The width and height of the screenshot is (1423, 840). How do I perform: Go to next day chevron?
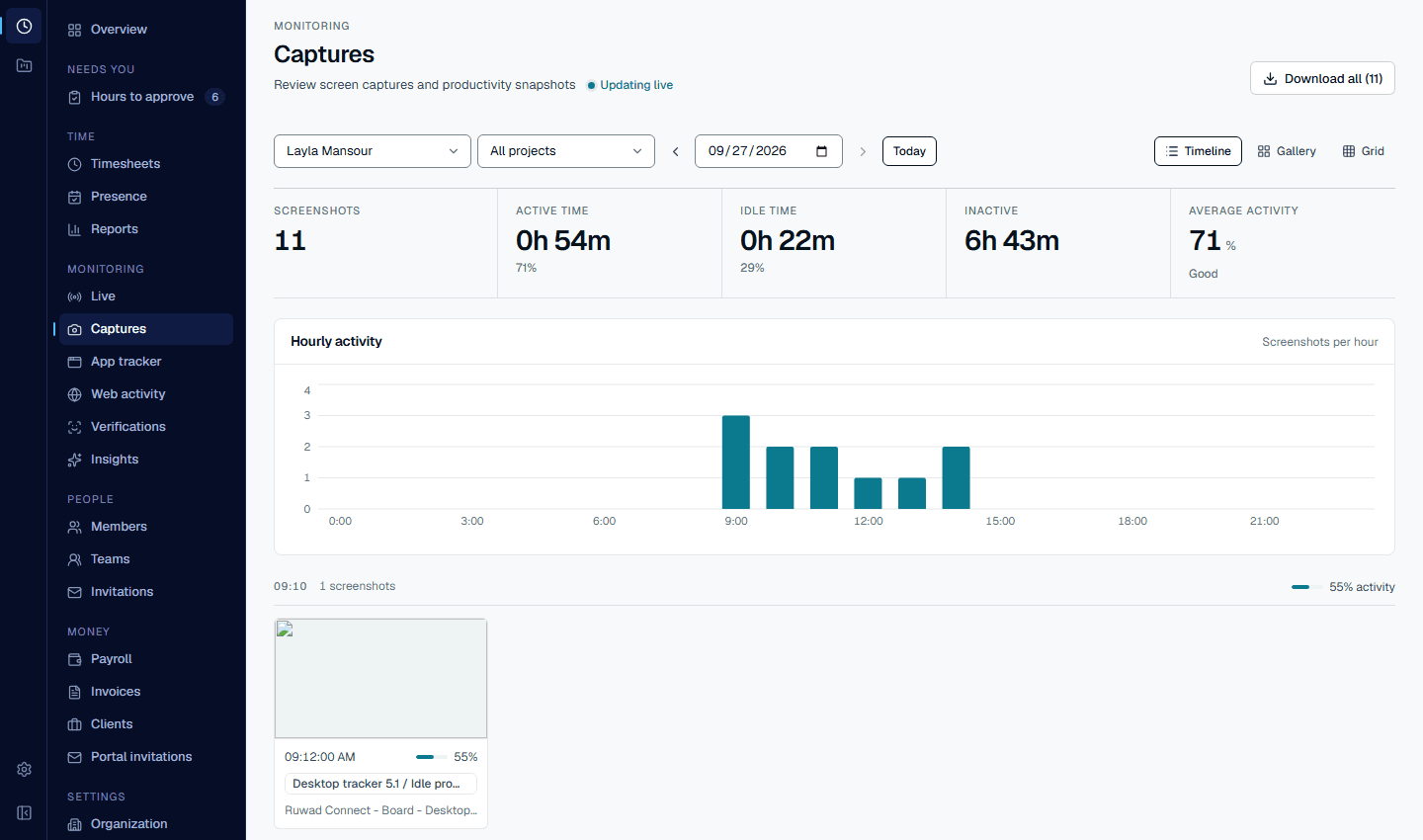(863, 151)
